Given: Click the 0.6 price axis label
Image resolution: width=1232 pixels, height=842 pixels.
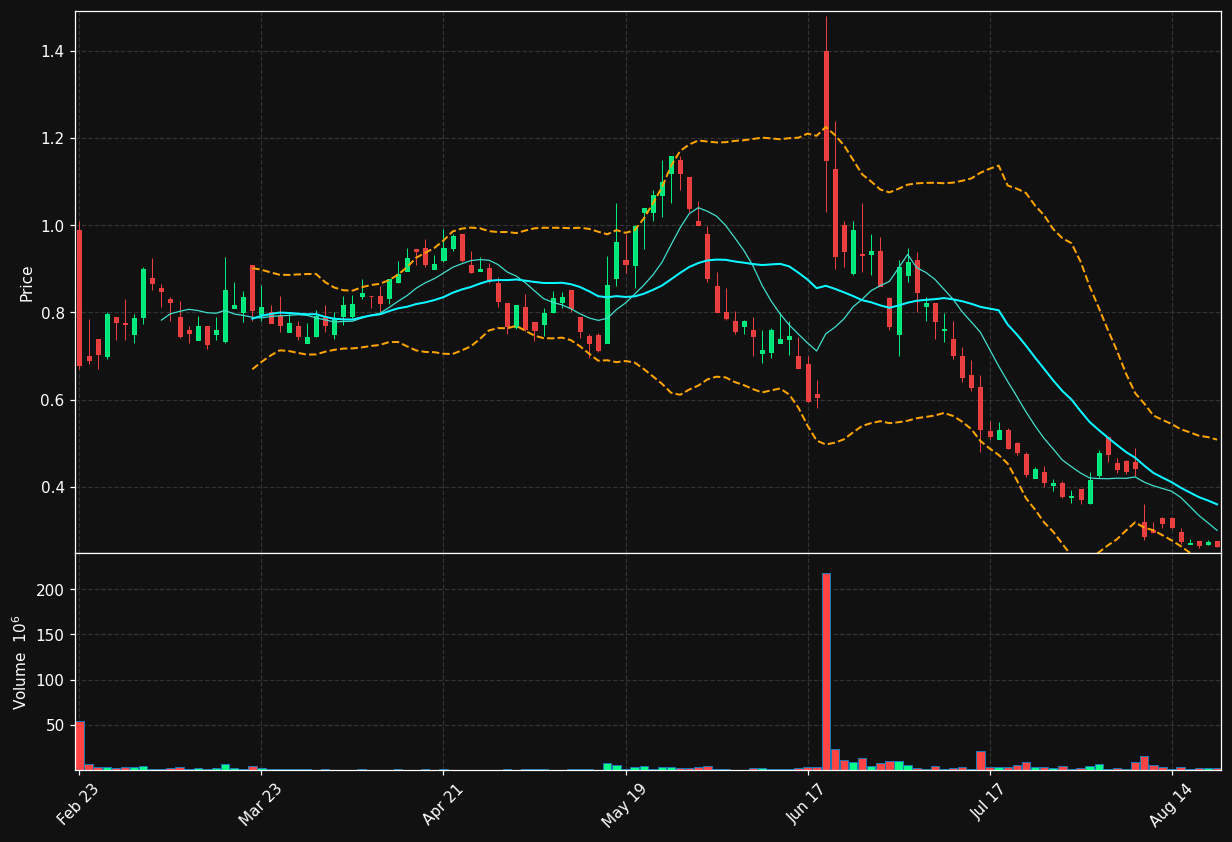Looking at the screenshot, I should [x=53, y=400].
